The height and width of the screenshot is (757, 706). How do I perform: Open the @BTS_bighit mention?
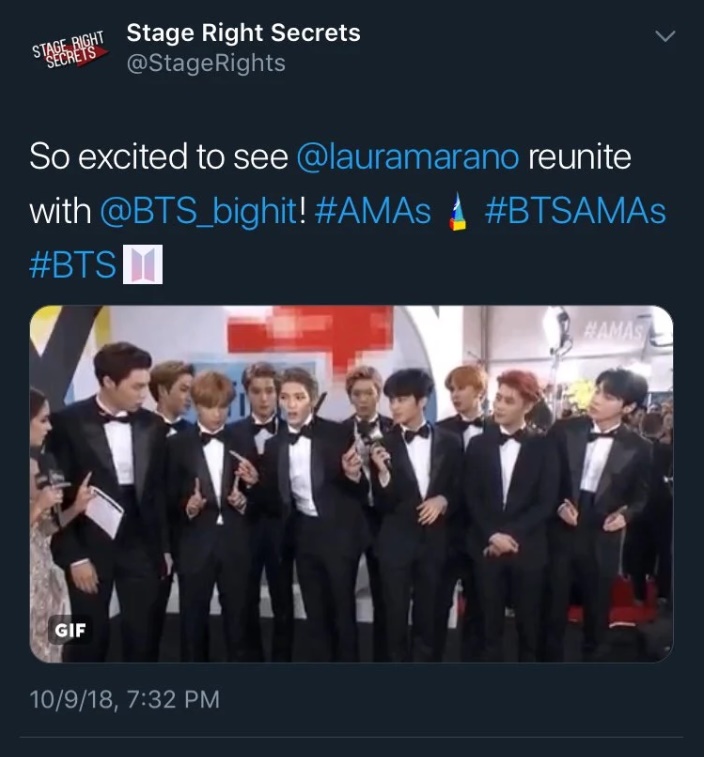[x=198, y=213]
